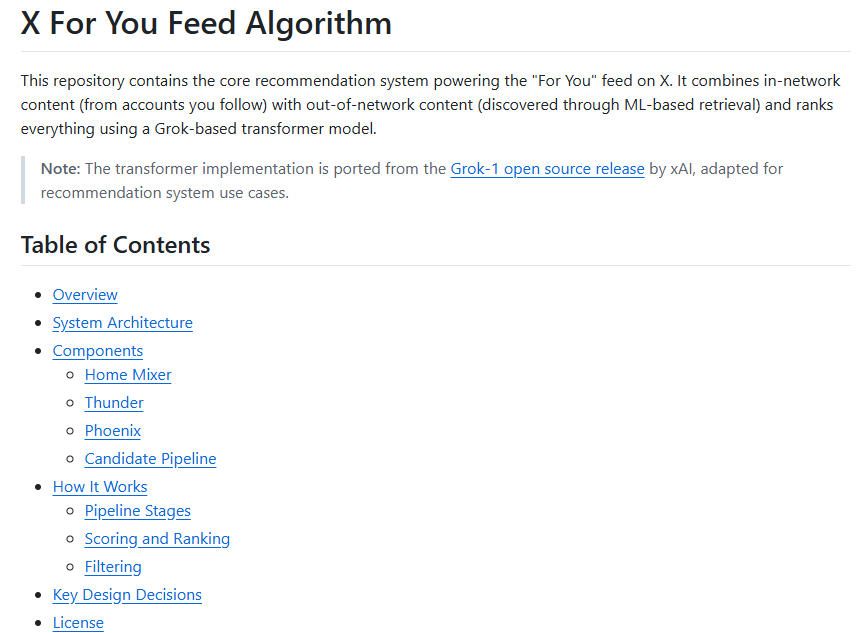Navigate to the Thunder component link
Image resolution: width=866 pixels, height=633 pixels.
point(114,403)
